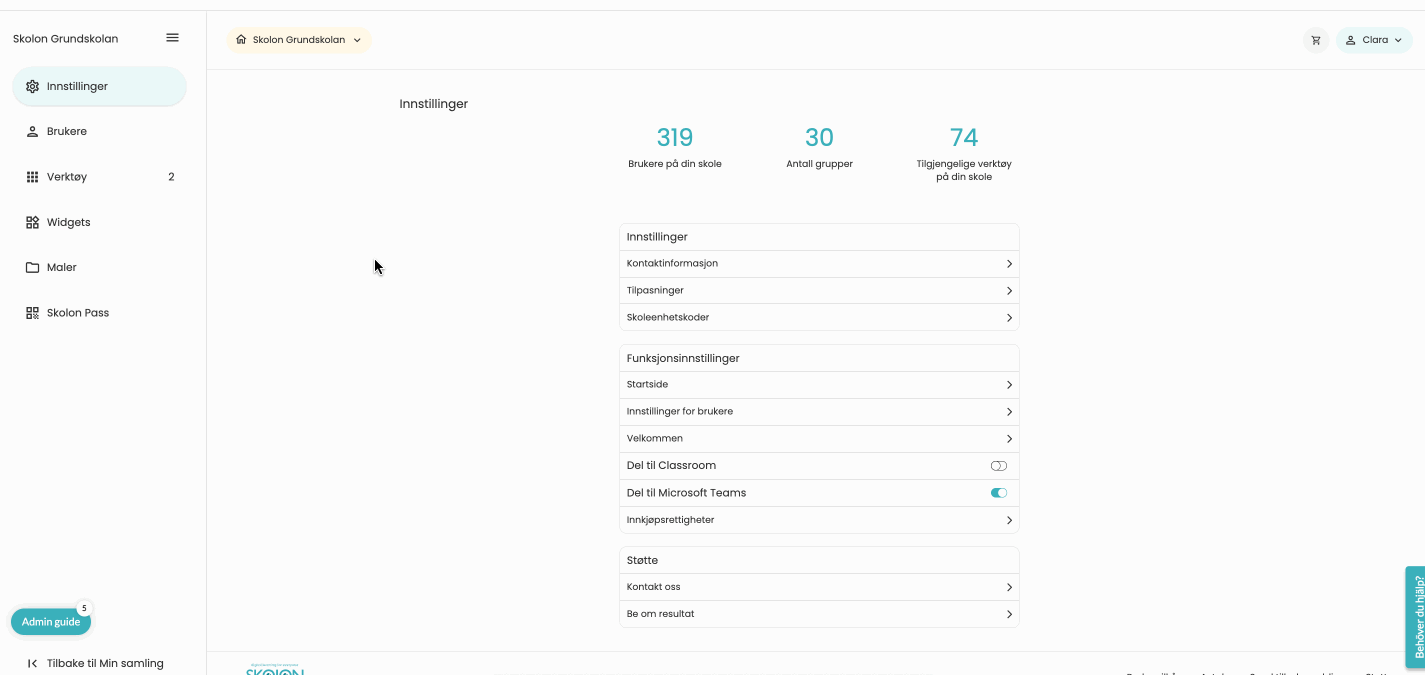1425x675 pixels.
Task: Go to Brukere in the sidebar
Action: tap(99, 132)
